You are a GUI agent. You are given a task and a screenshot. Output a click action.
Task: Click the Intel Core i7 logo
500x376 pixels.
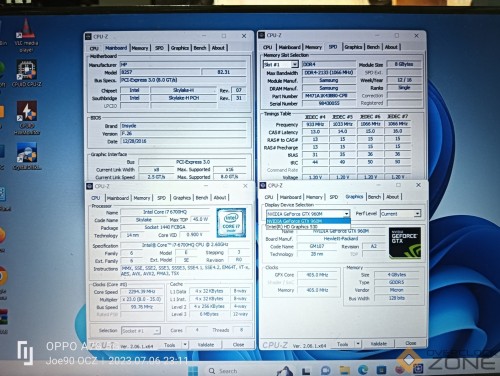[x=231, y=223]
